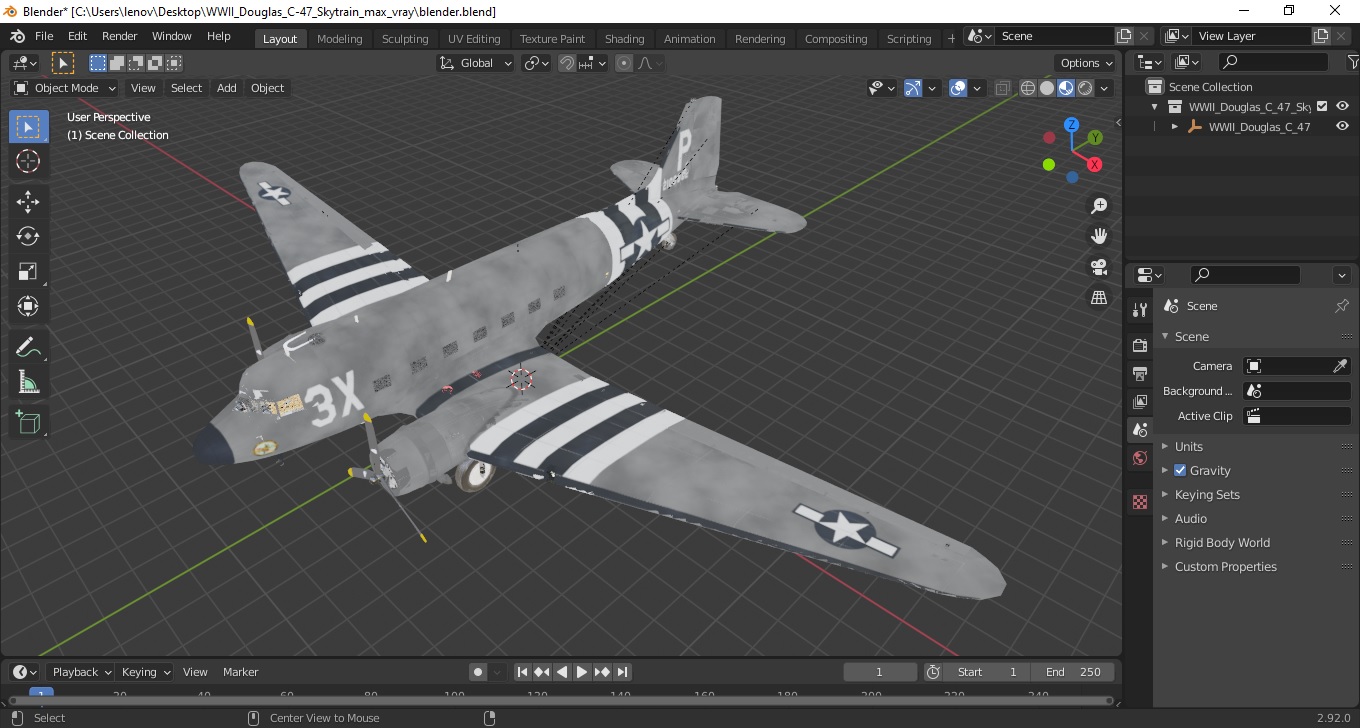
Task: Pin the Scene properties panel
Action: coord(1342,306)
